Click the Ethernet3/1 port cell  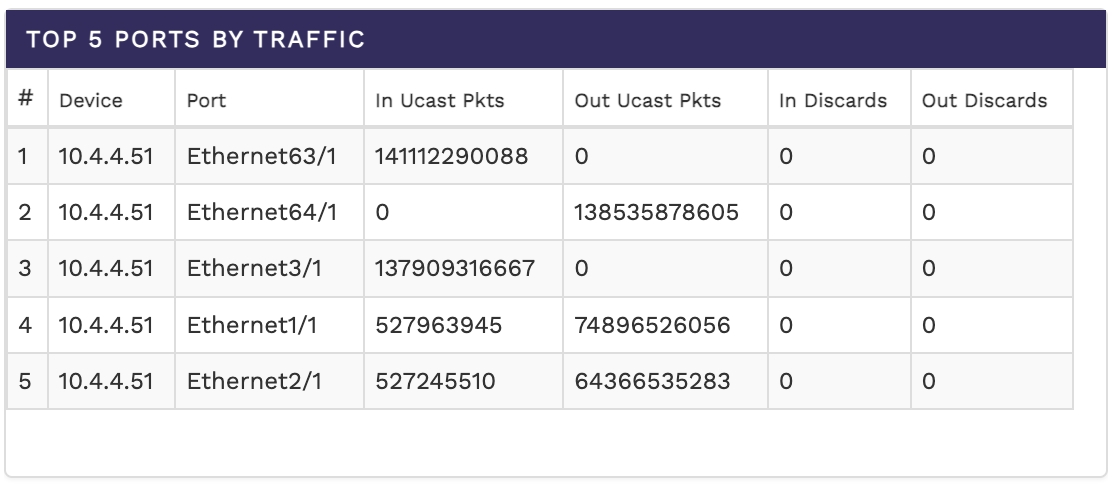pyautogui.click(x=256, y=269)
